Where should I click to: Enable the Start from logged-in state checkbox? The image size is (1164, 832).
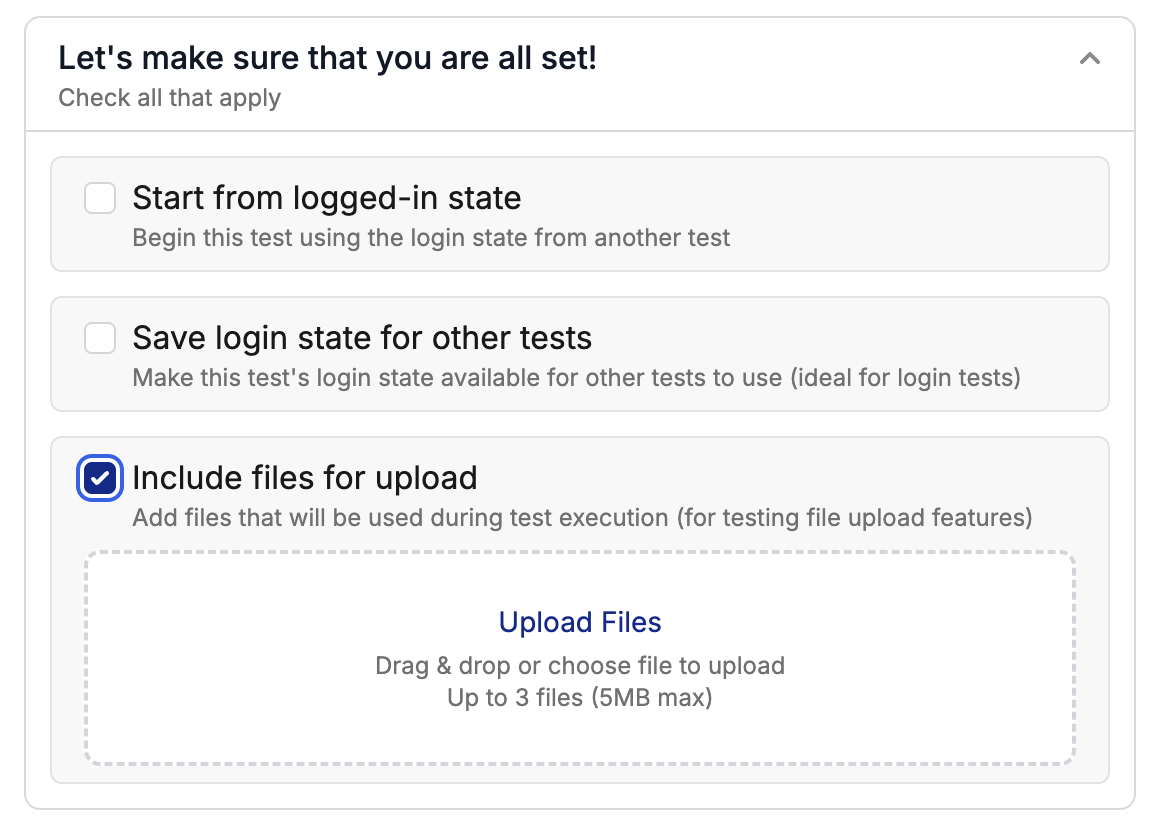tap(100, 198)
